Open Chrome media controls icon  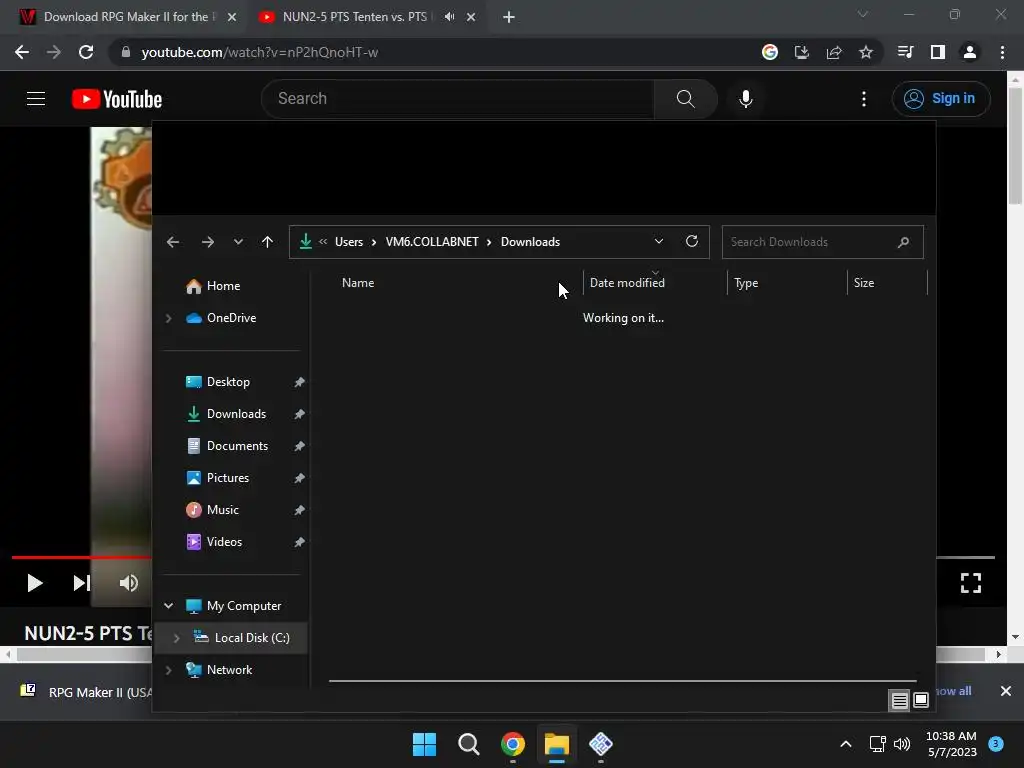pyautogui.click(x=905, y=52)
